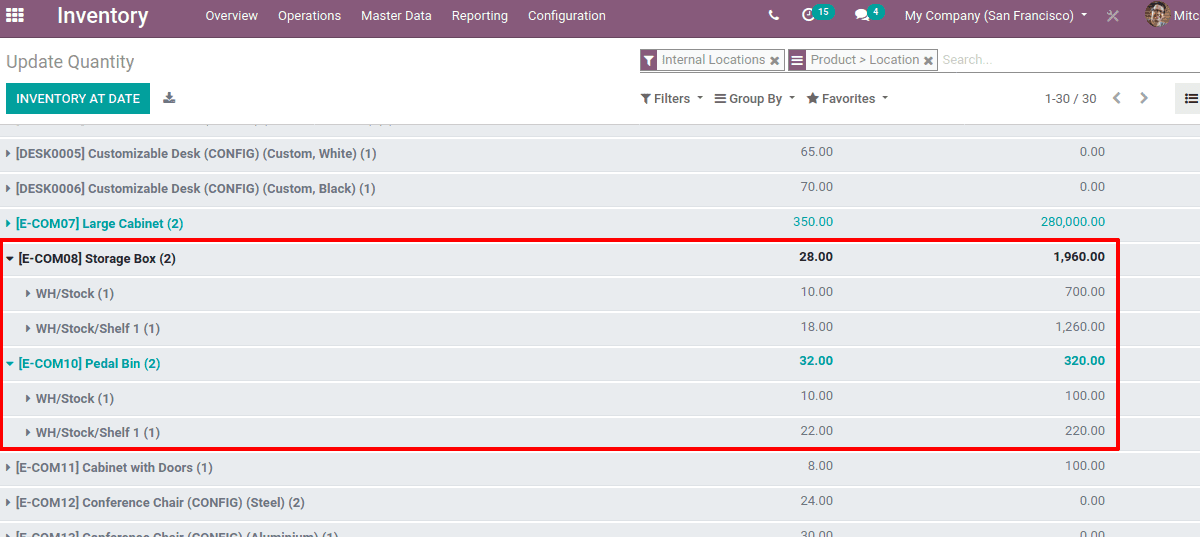1200x537 pixels.
Task: Click the funnel icon of Internal Locations facet
Action: (x=649, y=60)
